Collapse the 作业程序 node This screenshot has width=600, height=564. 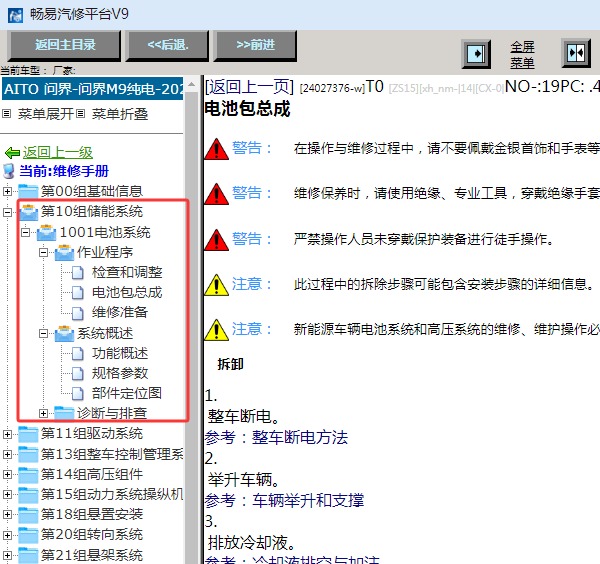pyautogui.click(x=44, y=253)
